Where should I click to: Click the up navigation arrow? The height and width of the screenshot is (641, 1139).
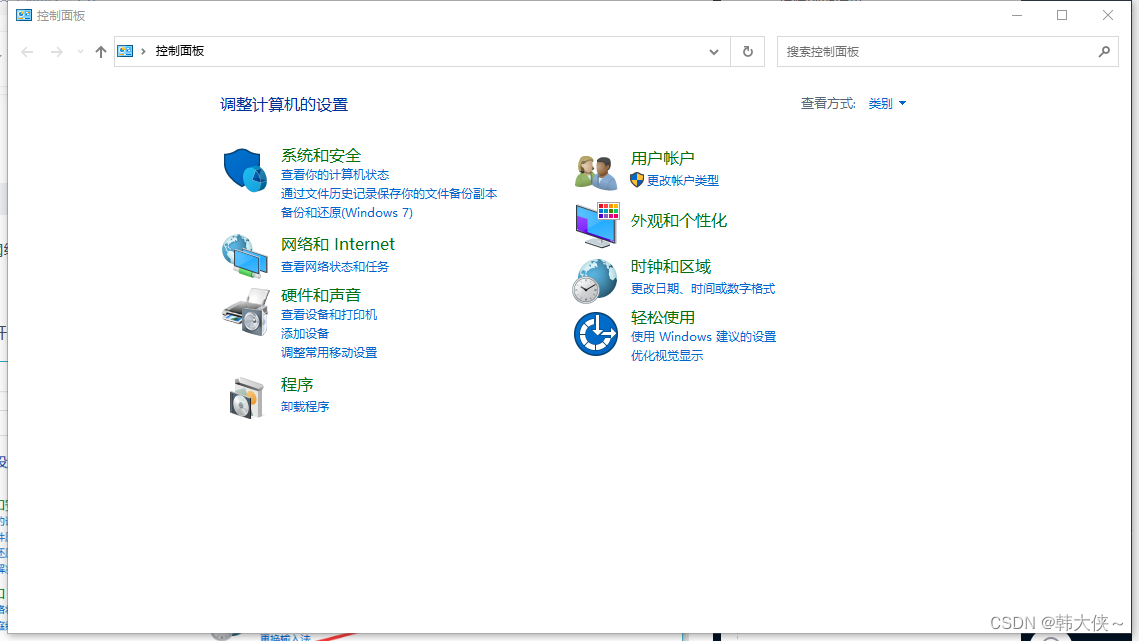tap(100, 51)
